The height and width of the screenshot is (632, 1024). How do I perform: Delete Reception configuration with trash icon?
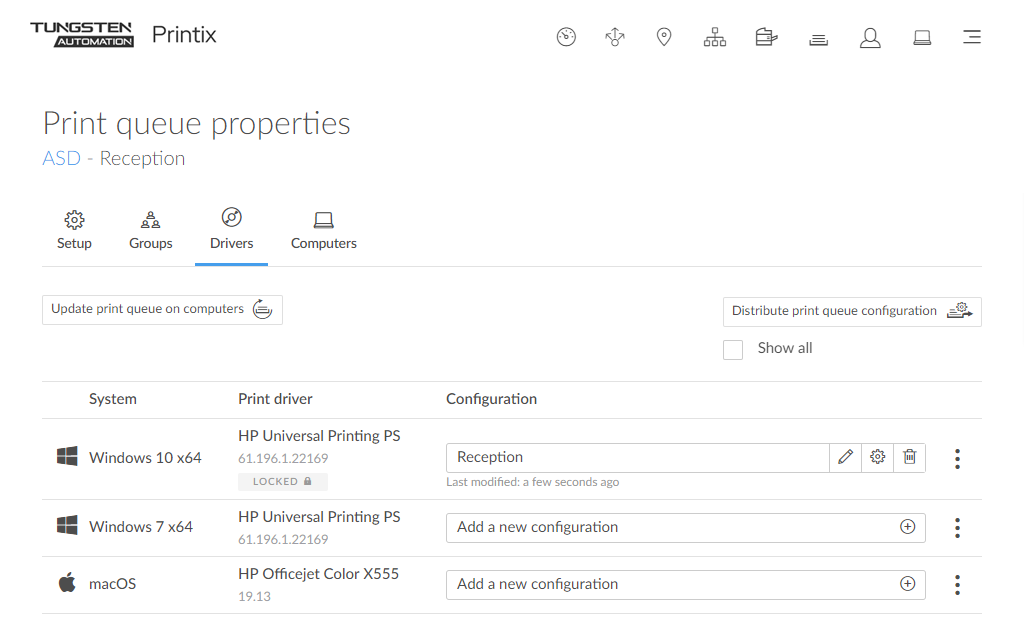tap(909, 457)
